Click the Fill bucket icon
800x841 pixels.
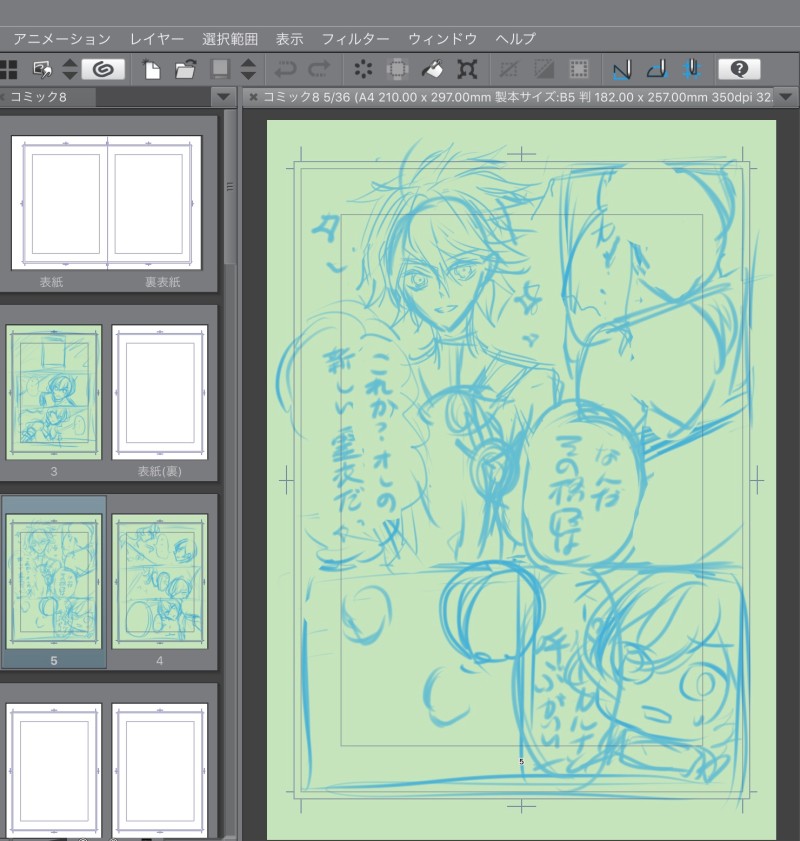432,69
